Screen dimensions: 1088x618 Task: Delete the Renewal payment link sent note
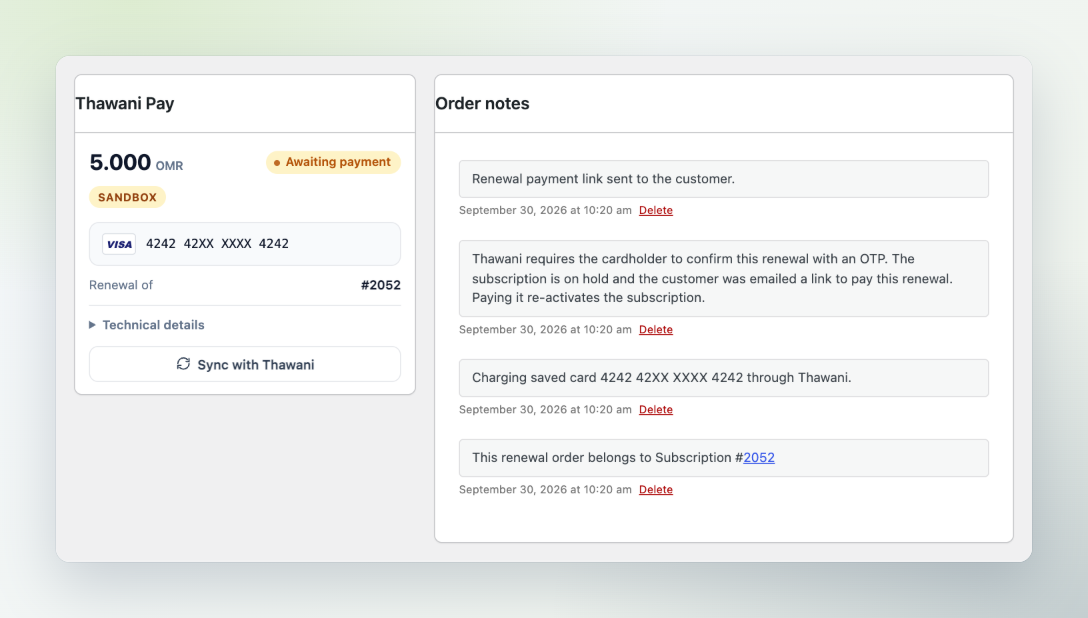point(656,210)
